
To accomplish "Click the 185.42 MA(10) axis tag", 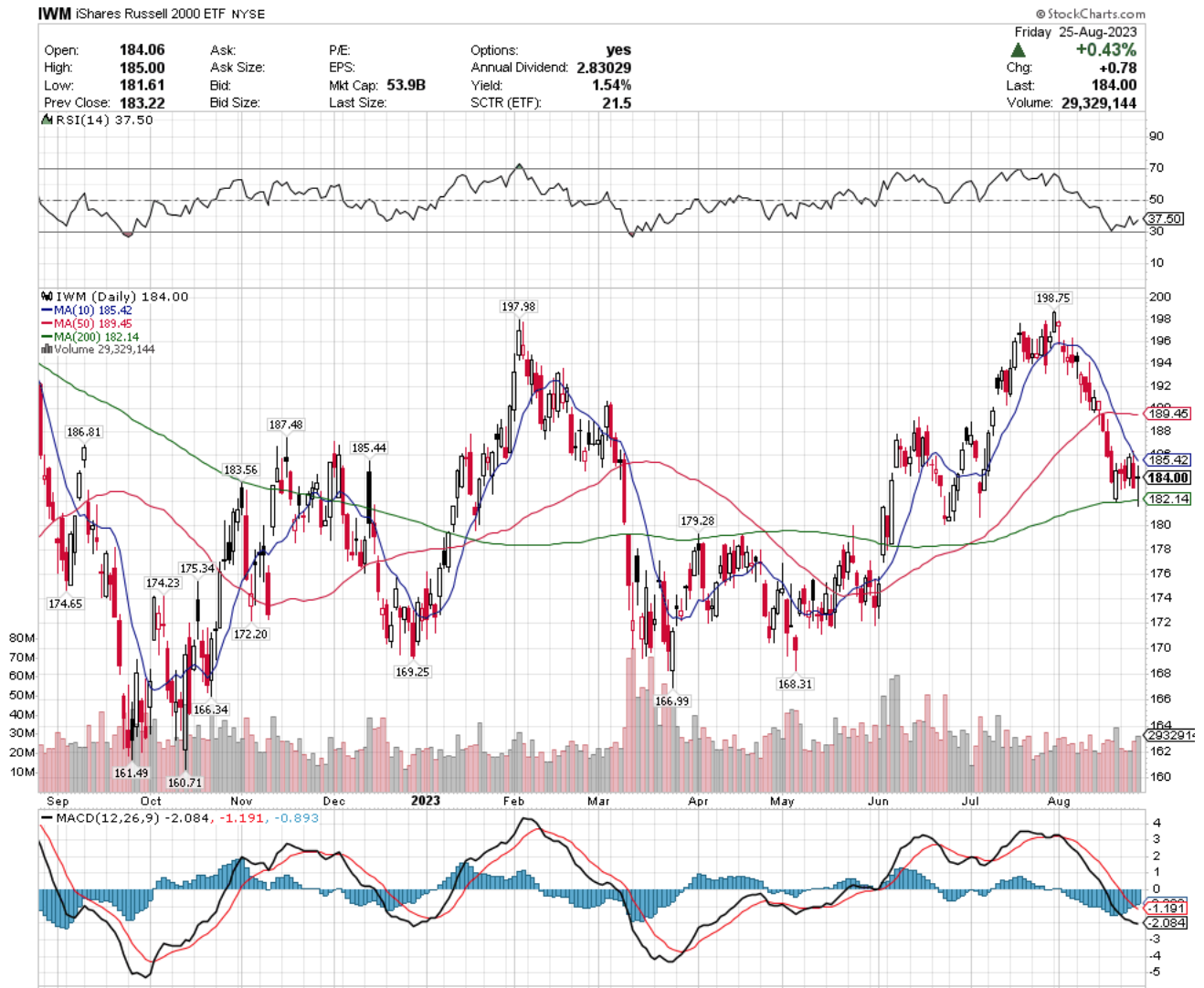I will pos(1168,460).
